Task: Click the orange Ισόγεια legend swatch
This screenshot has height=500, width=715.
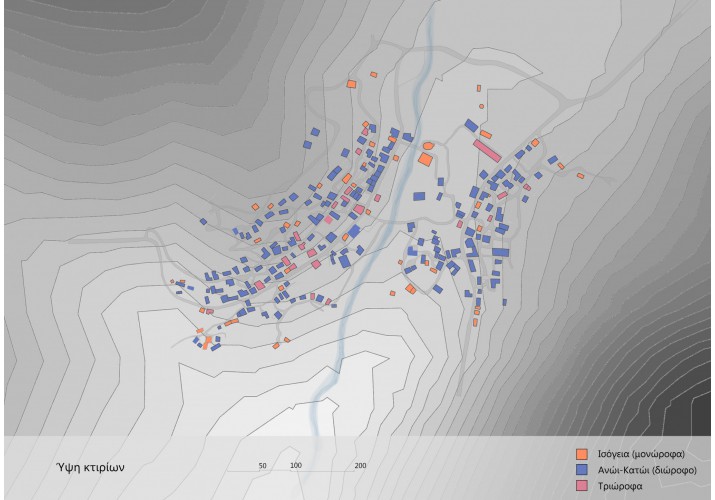Action: click(582, 454)
